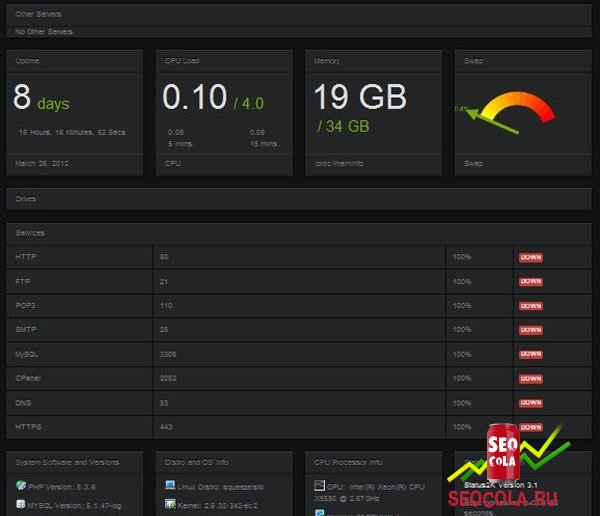Select the SMTP service name
This screenshot has height=516, width=600.
click(26, 330)
